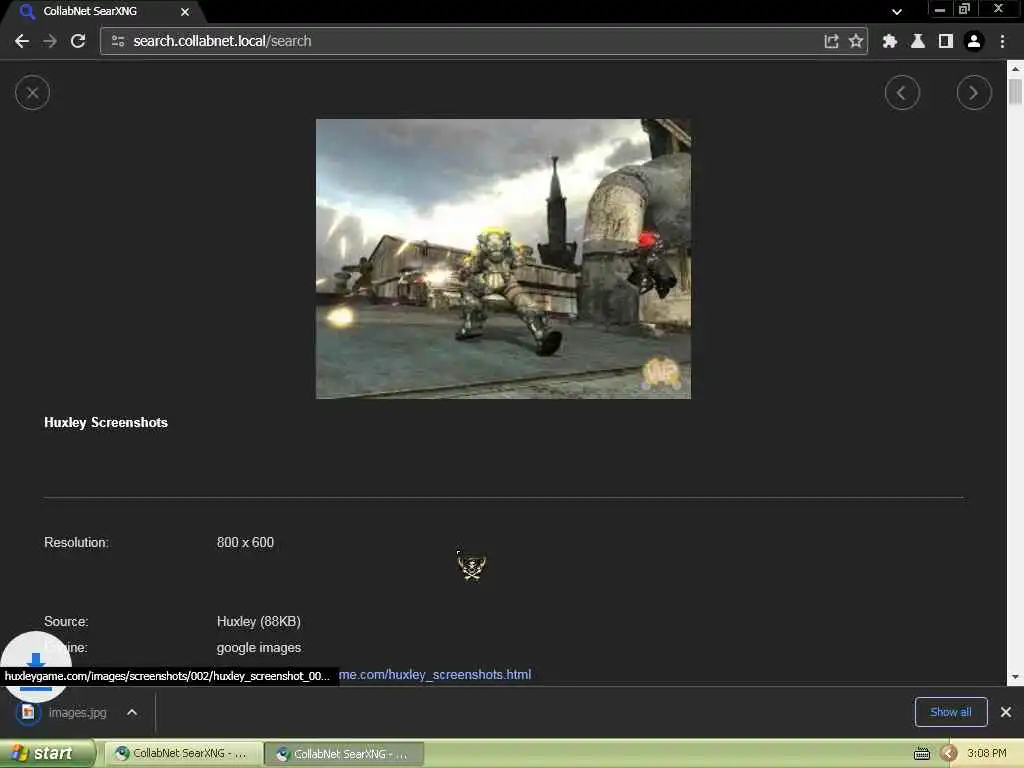Open the huxley_screenshots.html source link
Screen dimensions: 1024x768
tap(434, 675)
